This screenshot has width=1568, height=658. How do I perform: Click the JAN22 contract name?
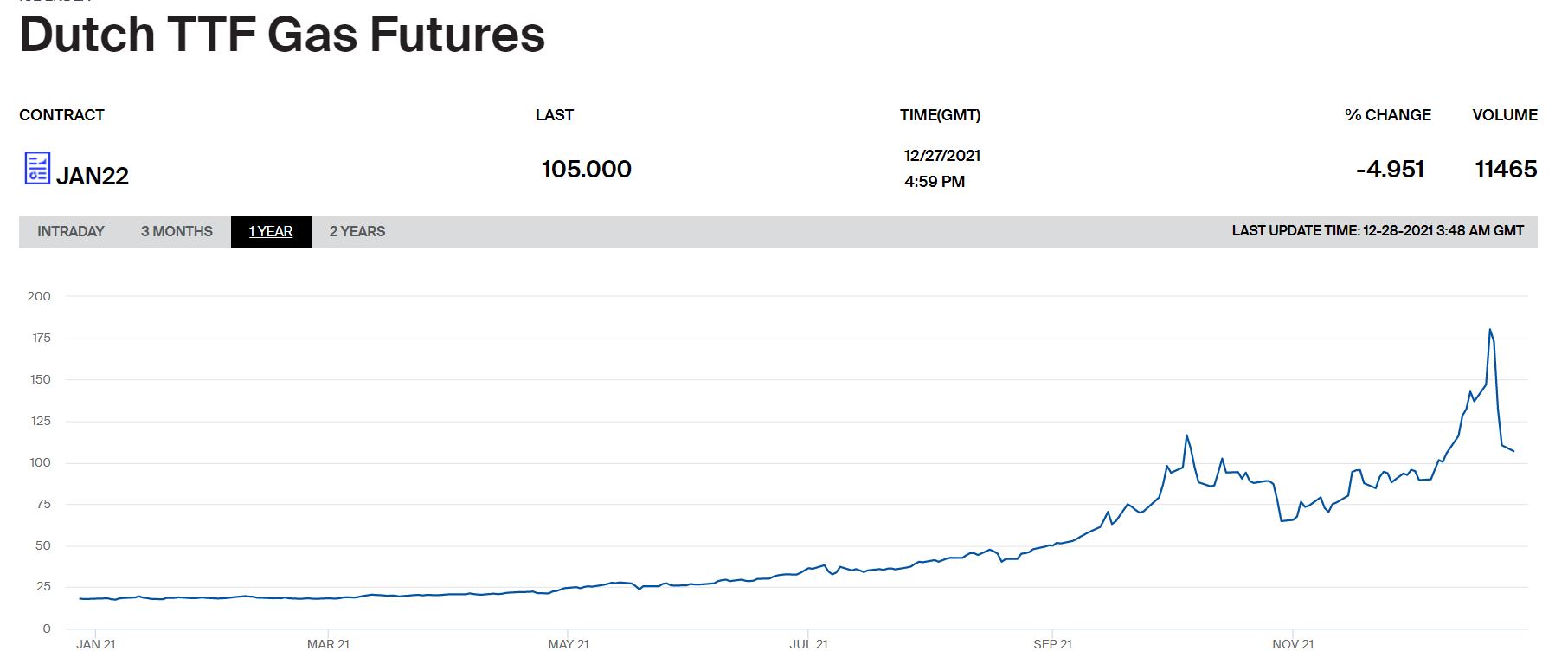pyautogui.click(x=93, y=177)
